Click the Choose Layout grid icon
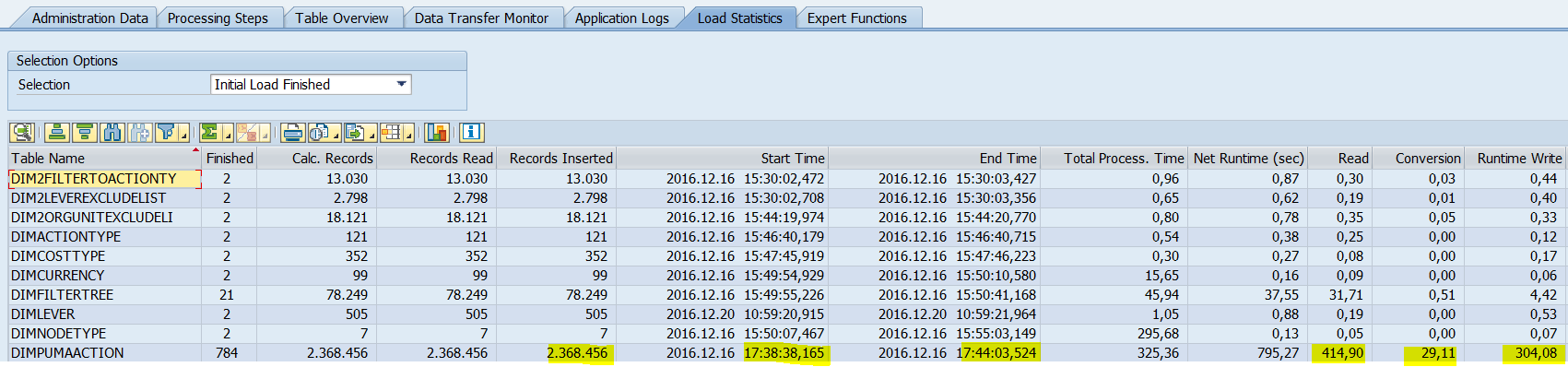Image resolution: width=1568 pixels, height=367 pixels. 392,133
